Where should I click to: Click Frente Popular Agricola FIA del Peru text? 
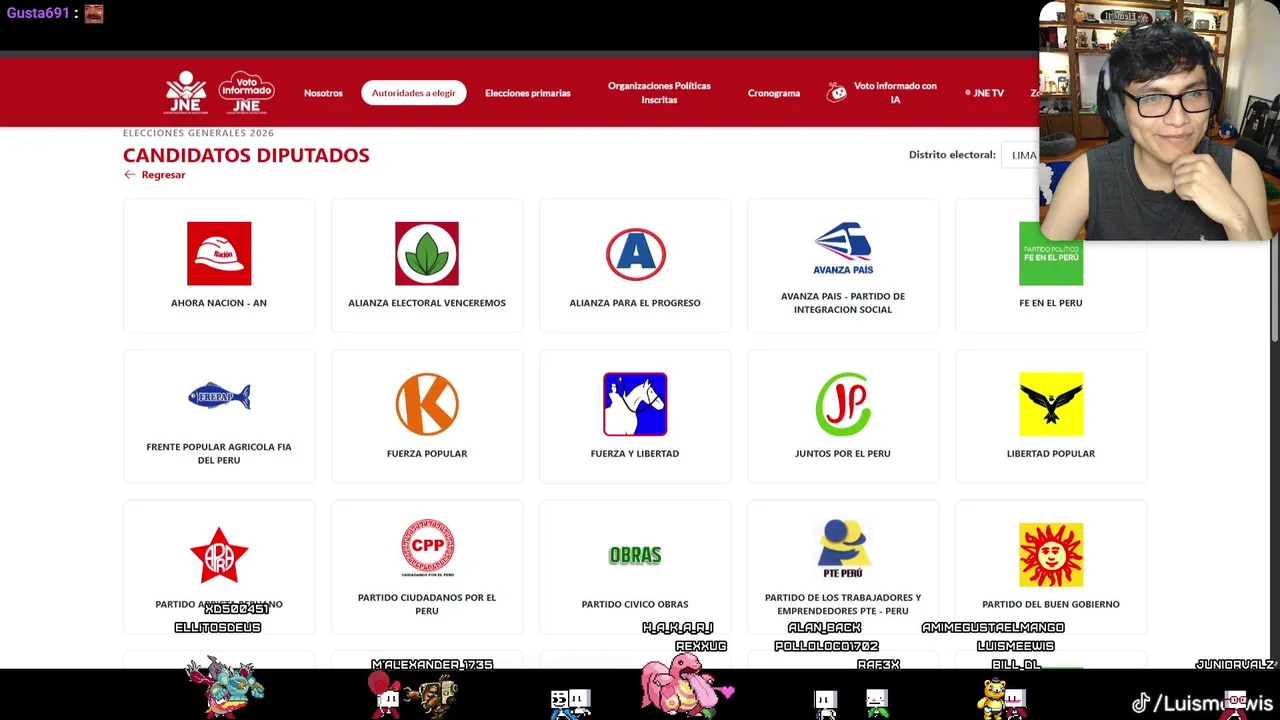tap(219, 453)
